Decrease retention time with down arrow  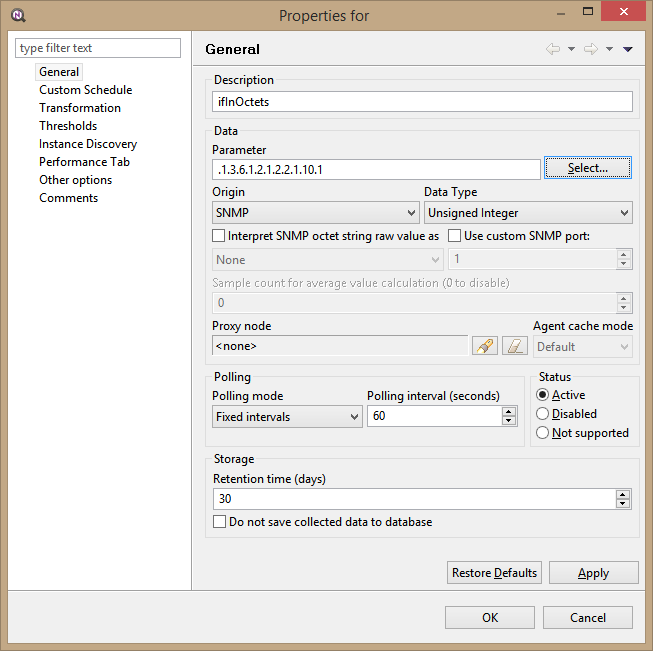[x=624, y=504]
